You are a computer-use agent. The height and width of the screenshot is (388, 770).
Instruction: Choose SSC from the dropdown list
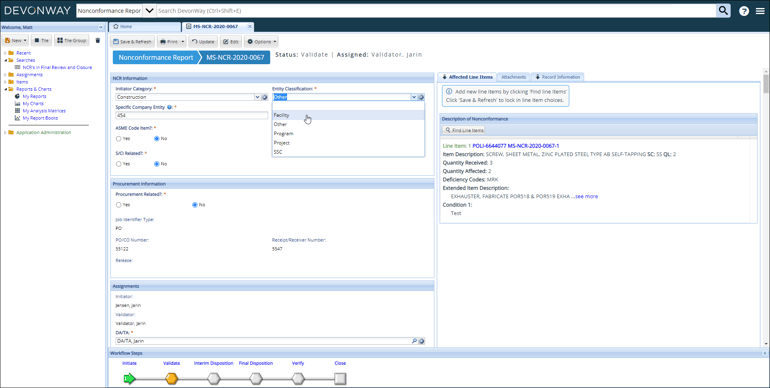pos(348,152)
